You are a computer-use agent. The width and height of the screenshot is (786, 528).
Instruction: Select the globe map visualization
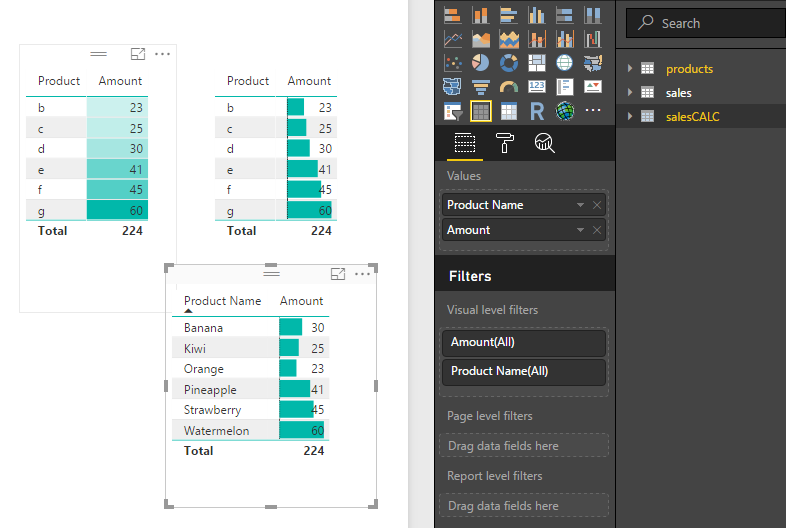(565, 63)
